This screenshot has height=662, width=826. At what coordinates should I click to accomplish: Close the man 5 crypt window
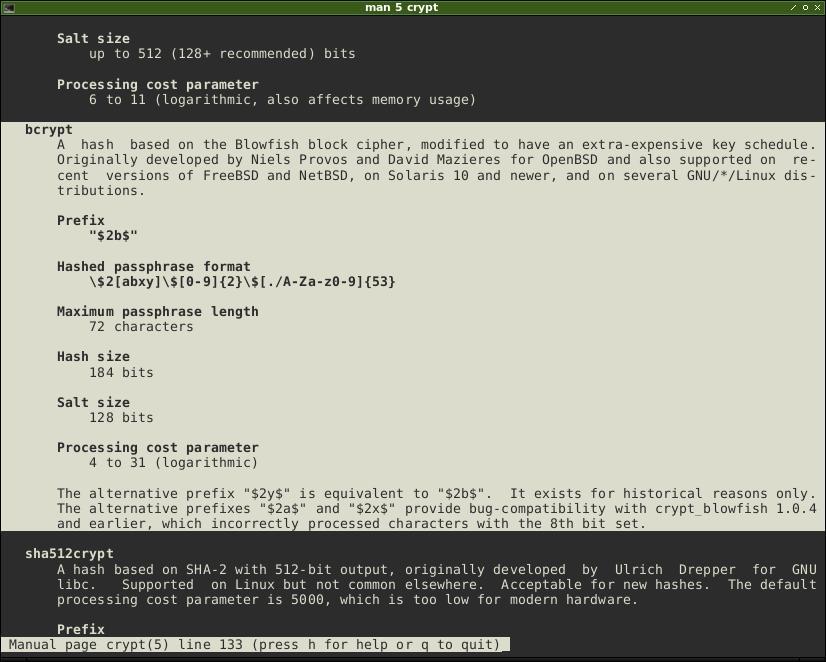pos(817,7)
